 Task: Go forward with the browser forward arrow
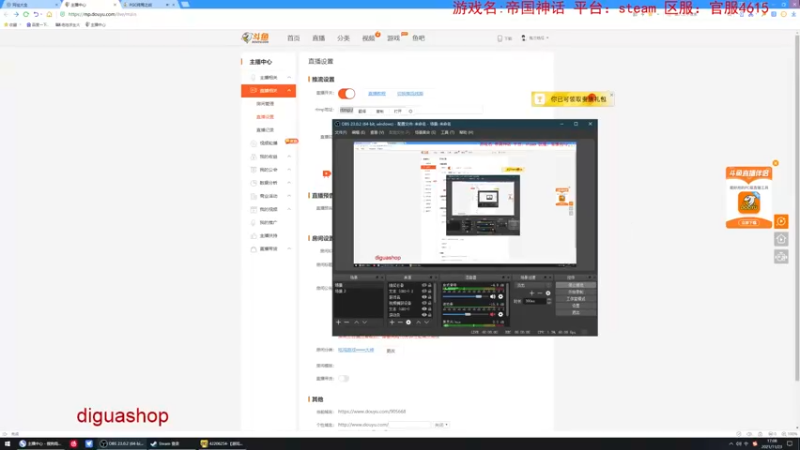point(16,14)
